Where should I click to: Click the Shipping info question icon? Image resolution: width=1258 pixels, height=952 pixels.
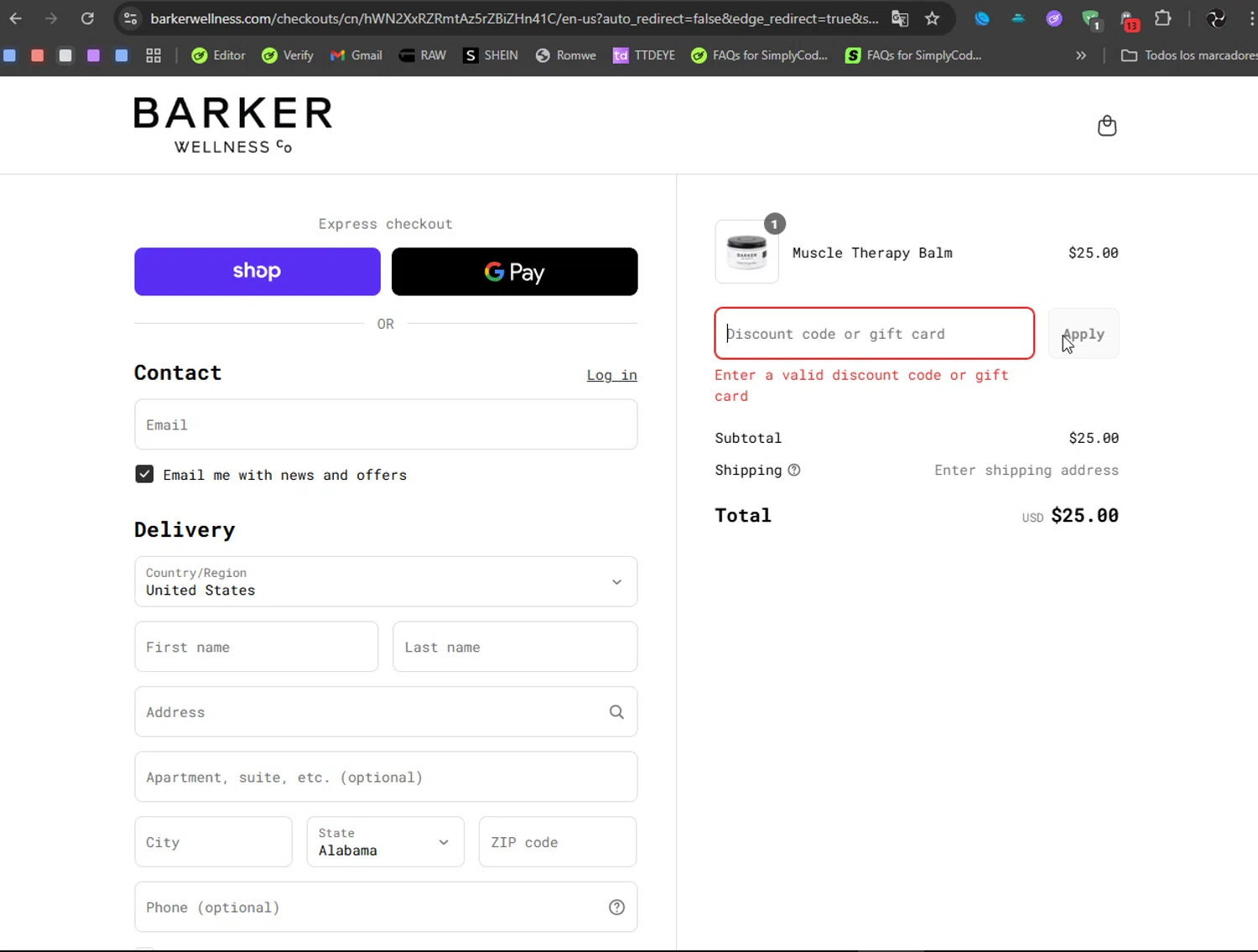[794, 471]
